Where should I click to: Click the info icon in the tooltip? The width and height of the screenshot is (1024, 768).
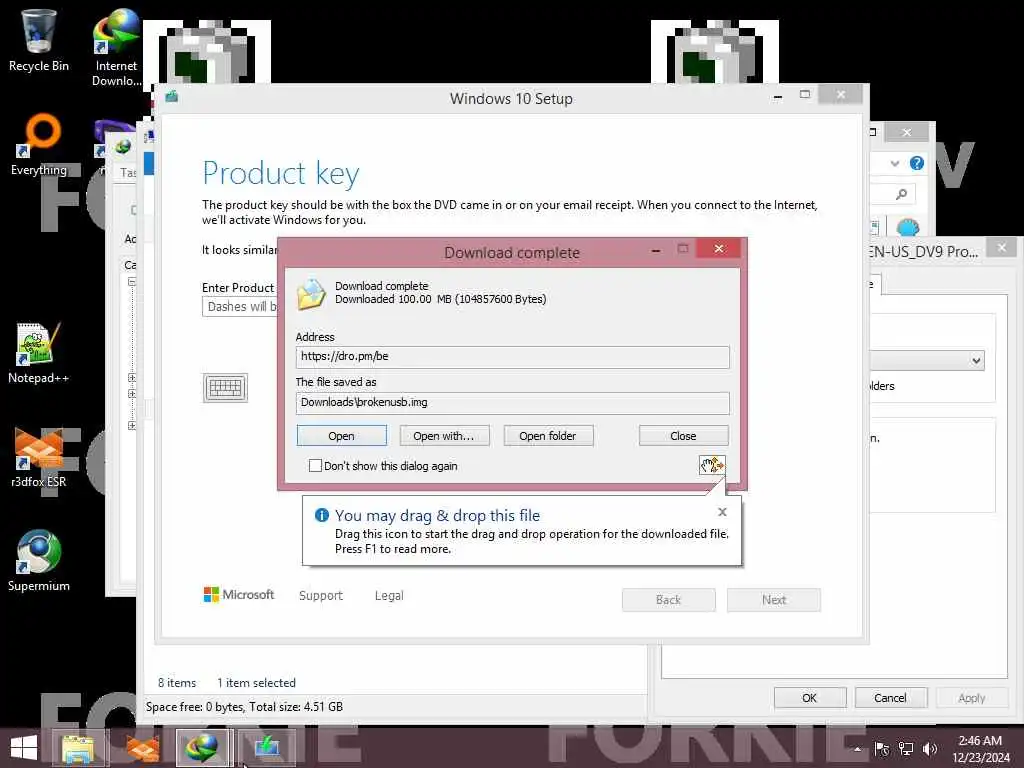[x=321, y=515]
